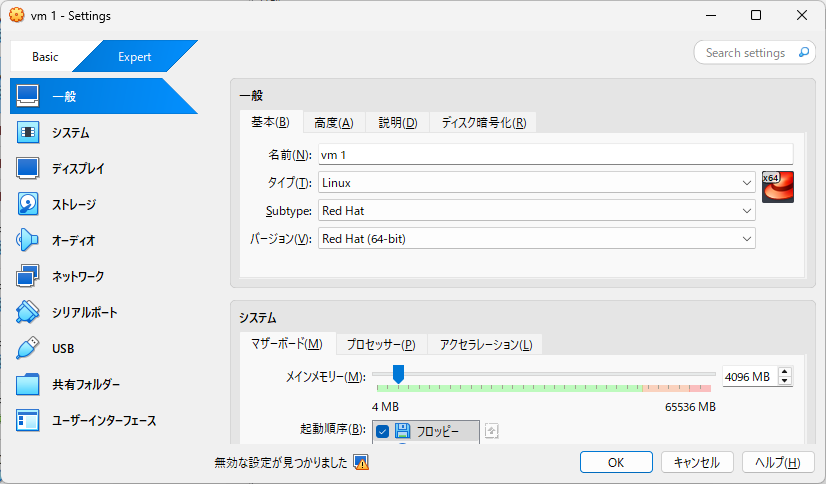Select the 一般 (General) category icon
This screenshot has height=484, width=826.
(x=27, y=96)
